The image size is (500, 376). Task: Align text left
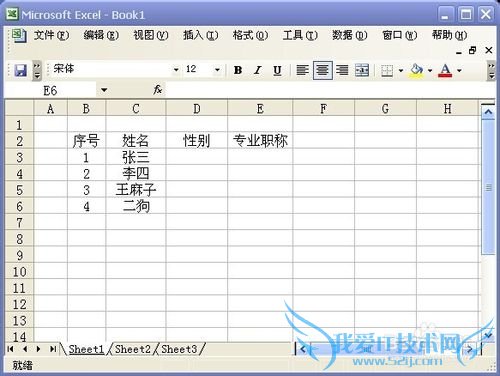coord(302,70)
